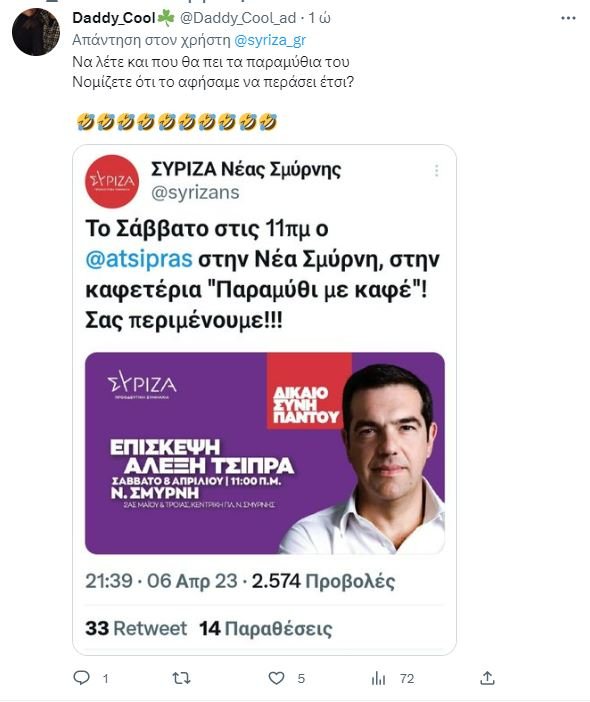Open the @atsipras mention link
This screenshot has height=702, width=590.
pyautogui.click(x=139, y=259)
